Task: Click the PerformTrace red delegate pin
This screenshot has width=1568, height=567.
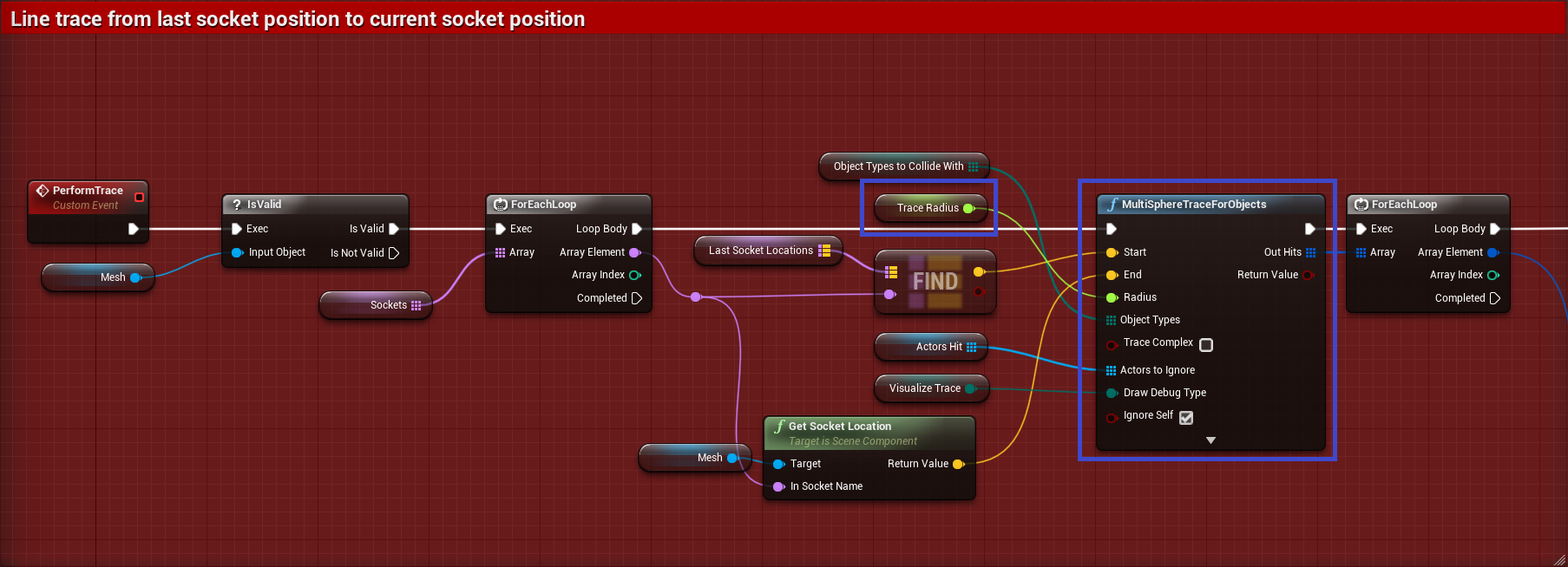Action: 139,198
